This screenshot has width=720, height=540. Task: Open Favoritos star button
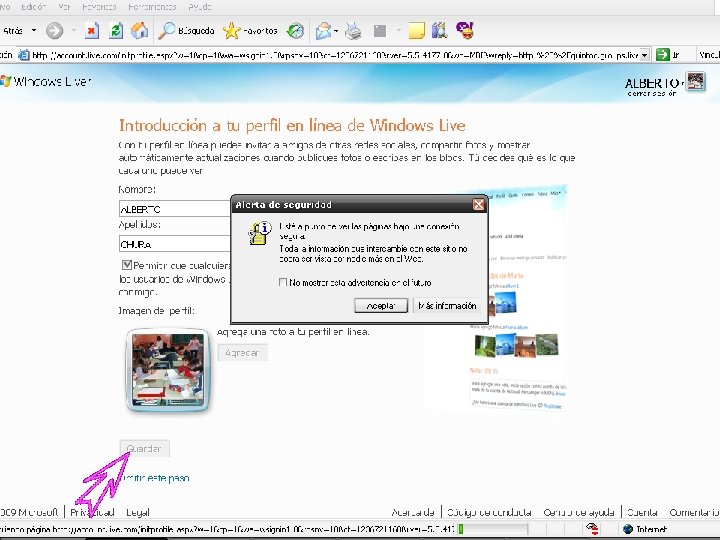click(x=250, y=31)
